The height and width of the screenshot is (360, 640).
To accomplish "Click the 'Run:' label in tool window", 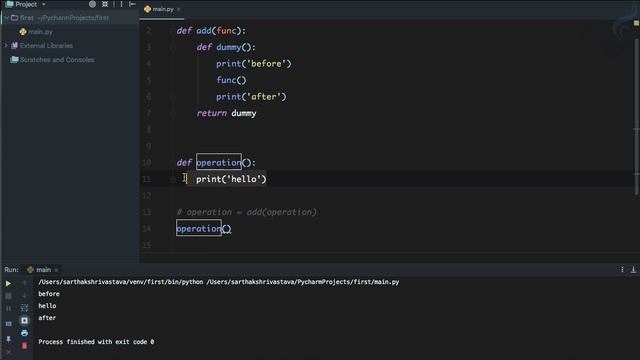I will [x=11, y=270].
